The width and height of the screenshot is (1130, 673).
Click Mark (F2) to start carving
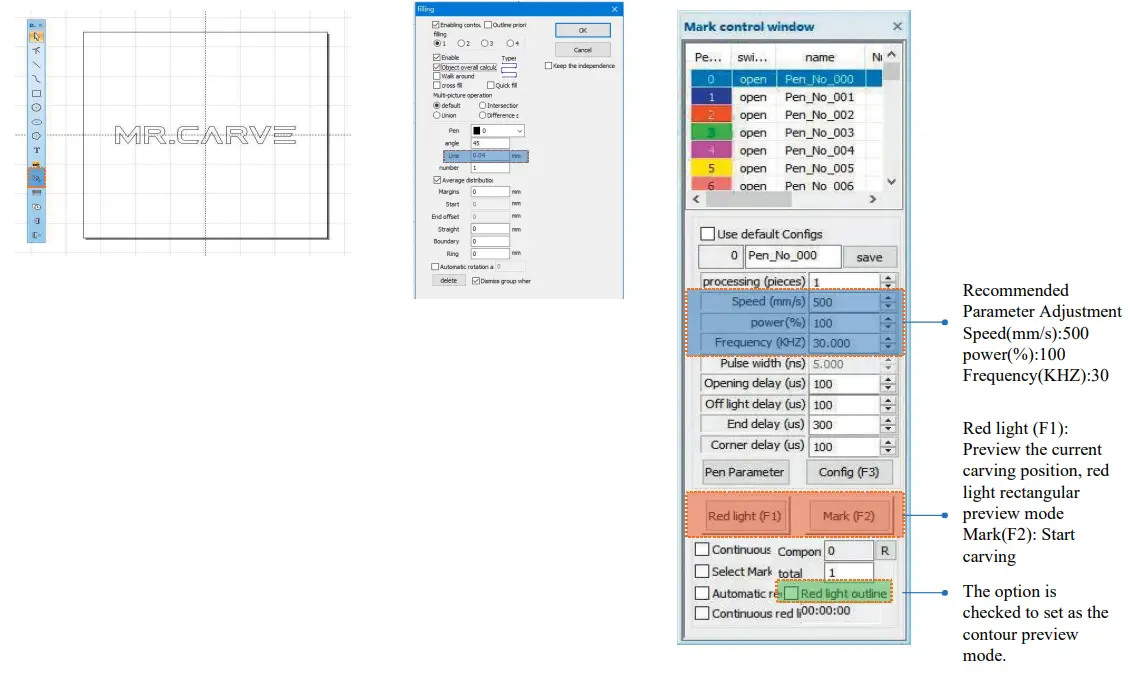[848, 516]
